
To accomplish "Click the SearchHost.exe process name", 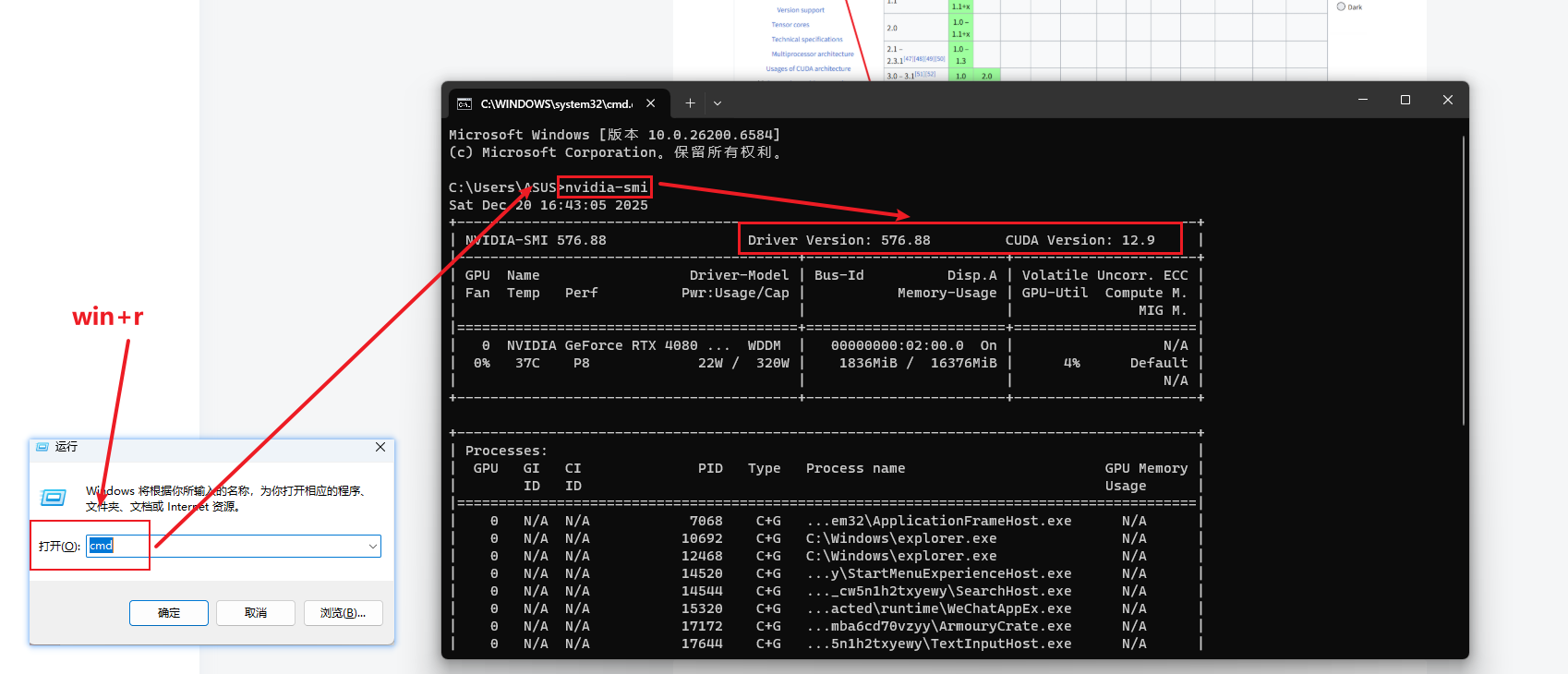I will 939,591.
